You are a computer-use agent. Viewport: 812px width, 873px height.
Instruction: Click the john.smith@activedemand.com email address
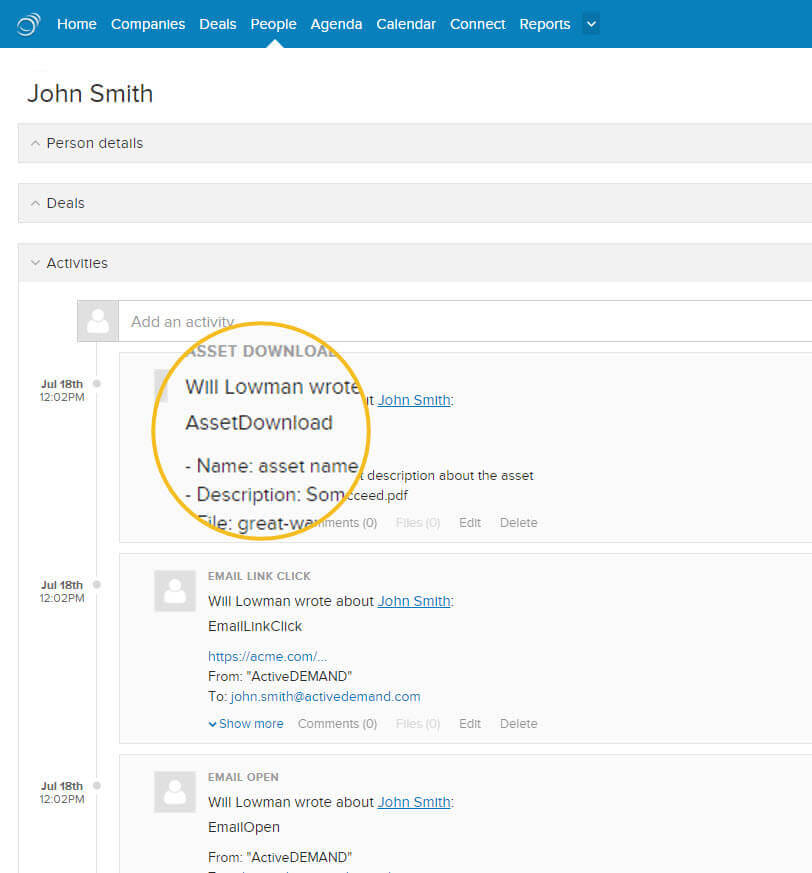tap(326, 697)
